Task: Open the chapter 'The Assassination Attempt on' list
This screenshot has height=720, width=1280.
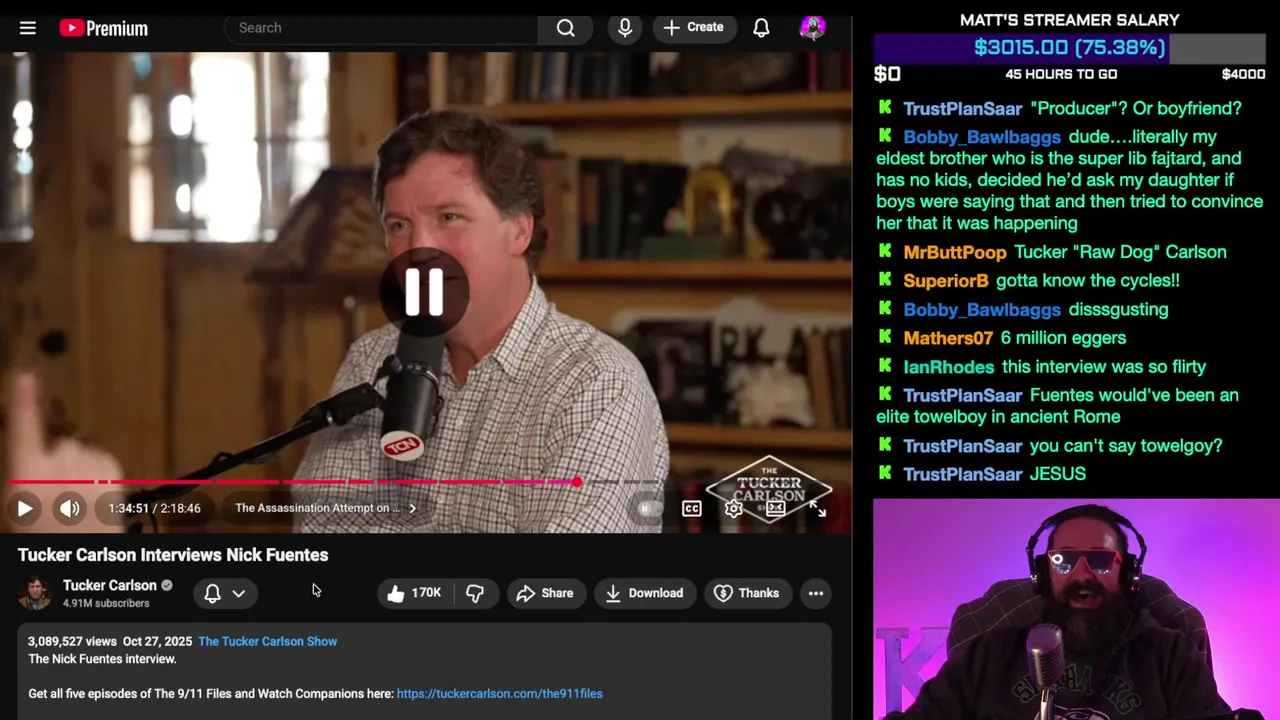Action: 326,508
